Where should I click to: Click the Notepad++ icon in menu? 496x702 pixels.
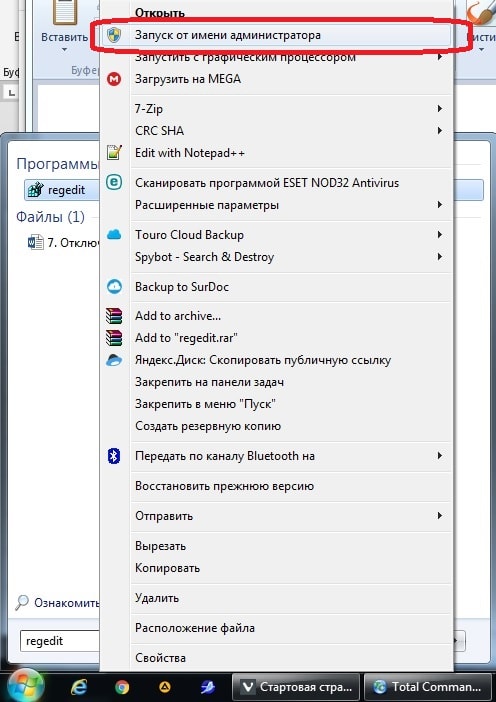114,153
